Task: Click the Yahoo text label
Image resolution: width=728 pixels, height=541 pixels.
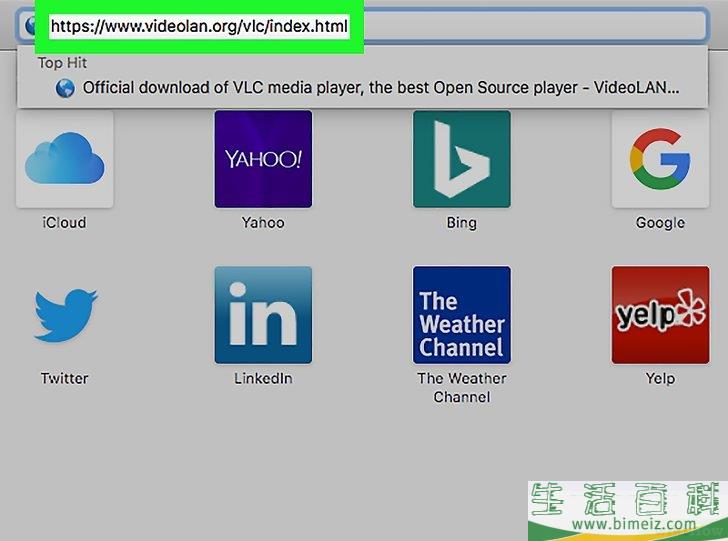Action: point(263,223)
